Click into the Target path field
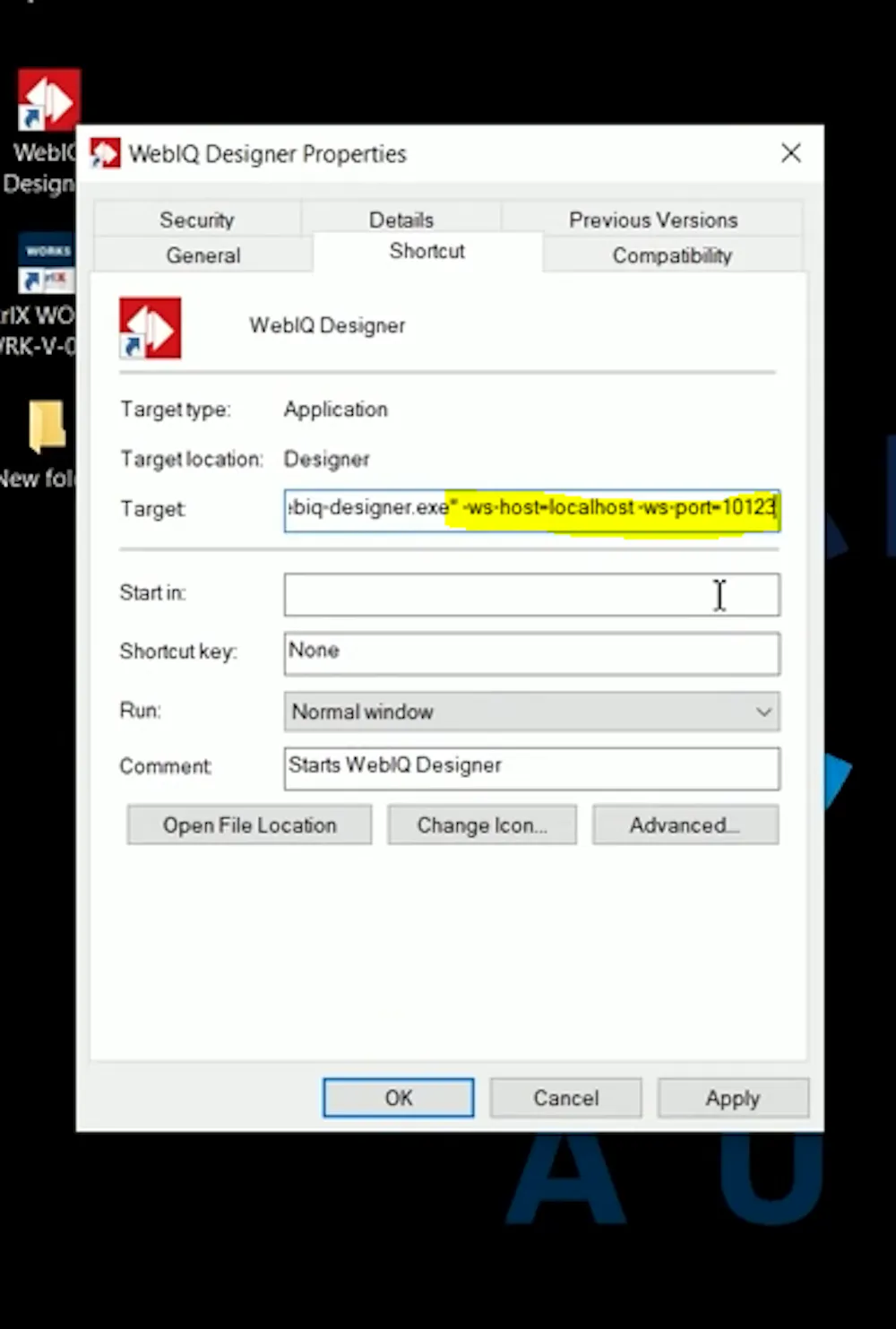Screen dimensions: 896x1329 click(532, 509)
